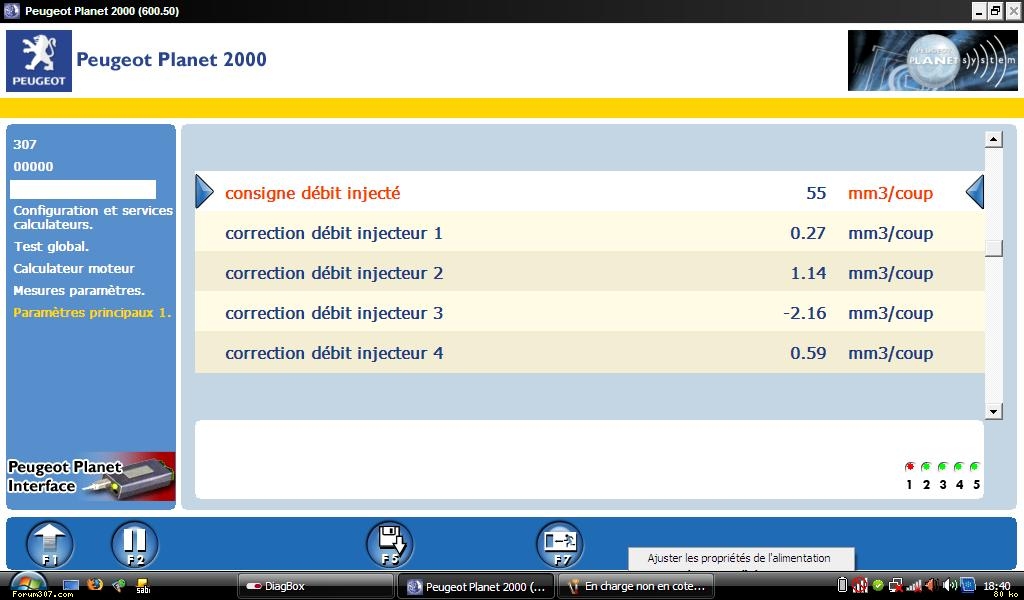The width and height of the screenshot is (1024, 600).
Task: Open the Windows Start orb
Action: (x=27, y=584)
